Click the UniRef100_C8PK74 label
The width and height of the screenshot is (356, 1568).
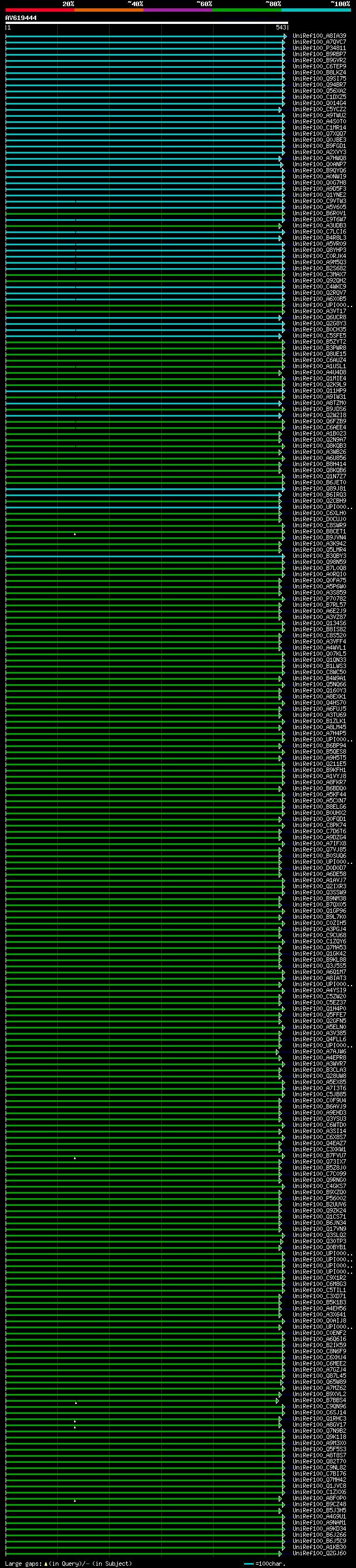(319, 825)
